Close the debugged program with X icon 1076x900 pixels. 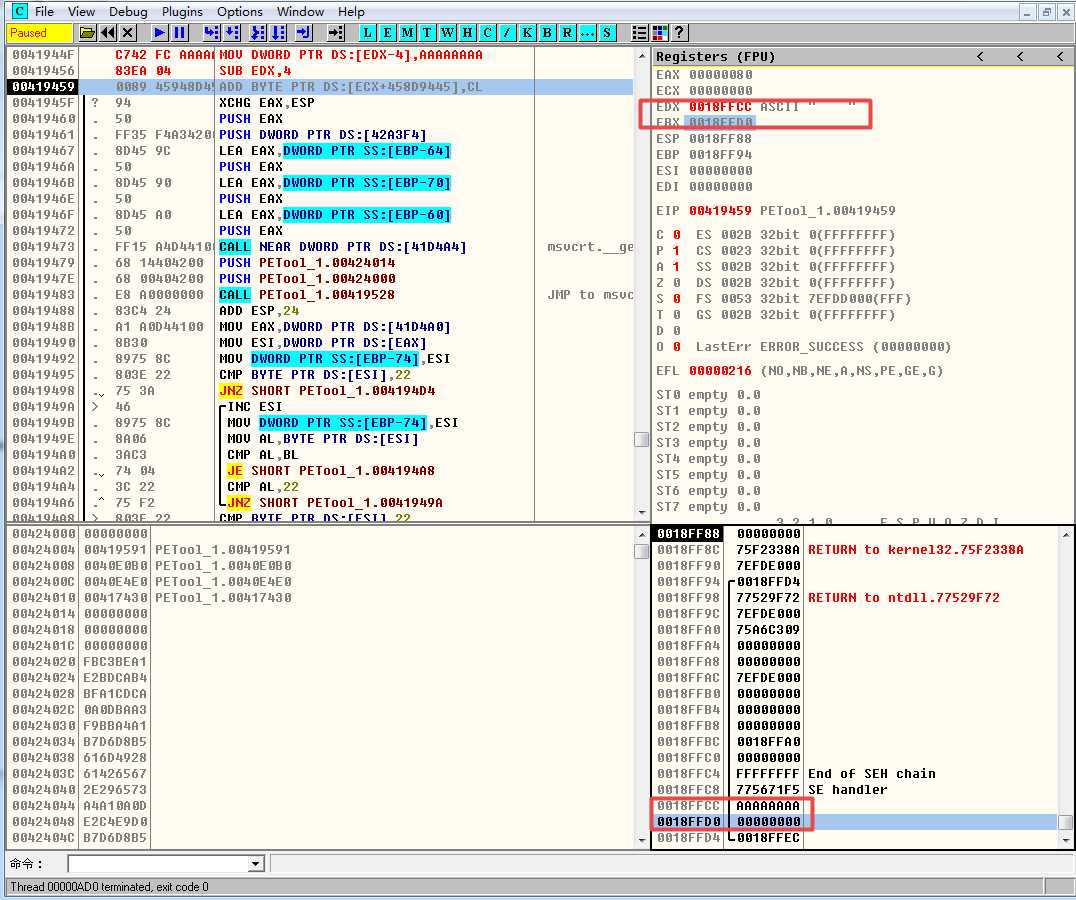point(128,33)
